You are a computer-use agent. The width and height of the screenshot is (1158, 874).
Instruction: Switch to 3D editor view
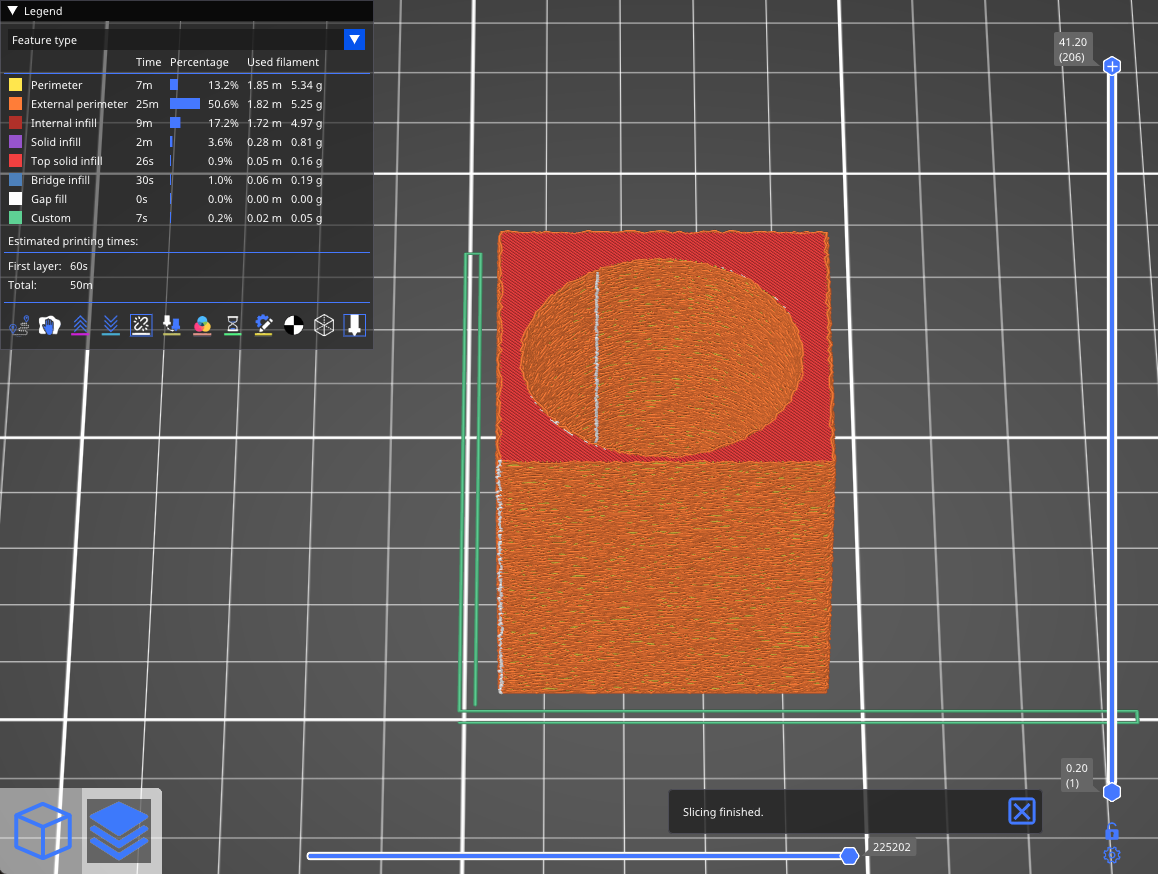(42, 830)
